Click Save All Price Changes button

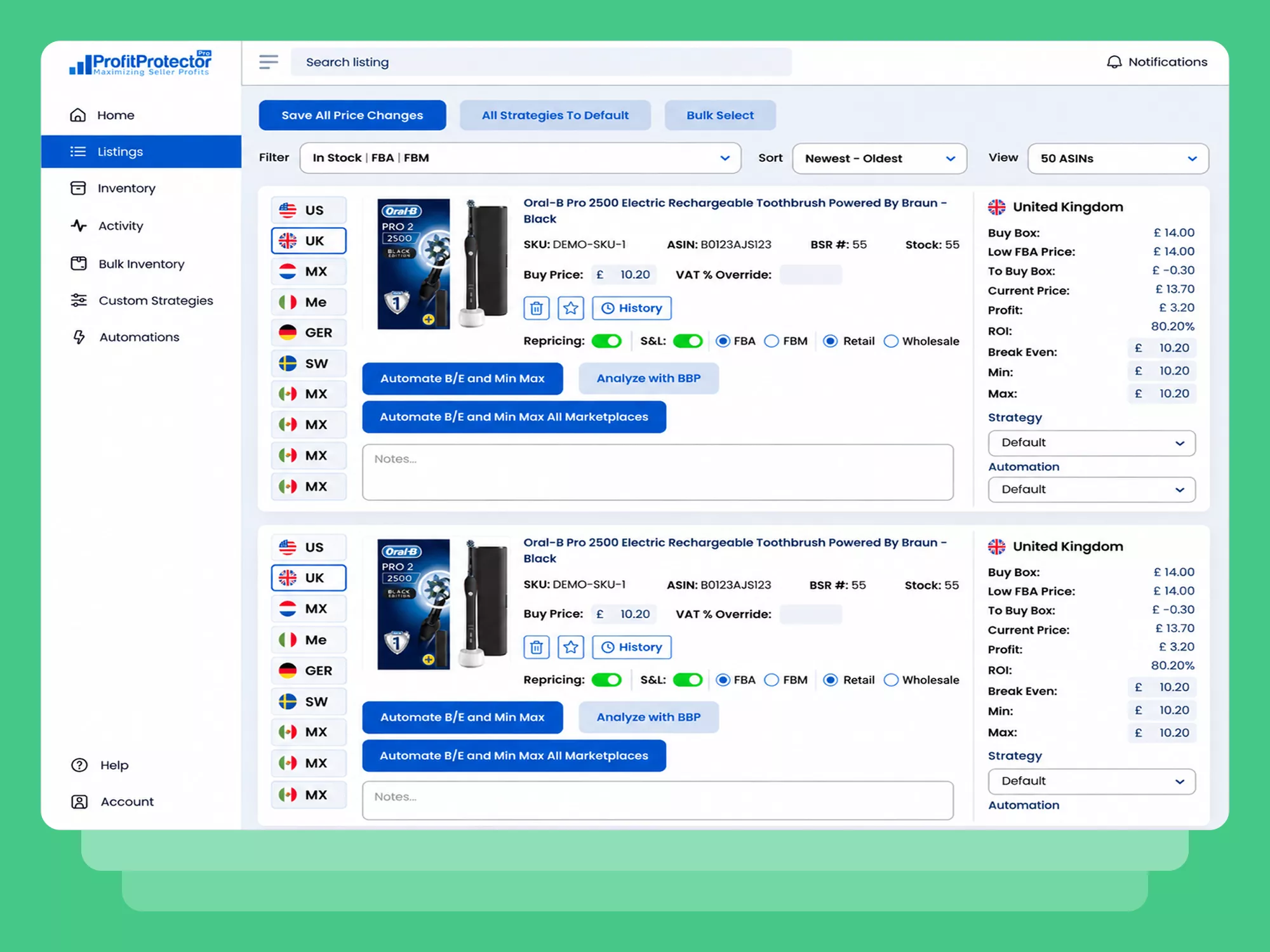click(352, 115)
